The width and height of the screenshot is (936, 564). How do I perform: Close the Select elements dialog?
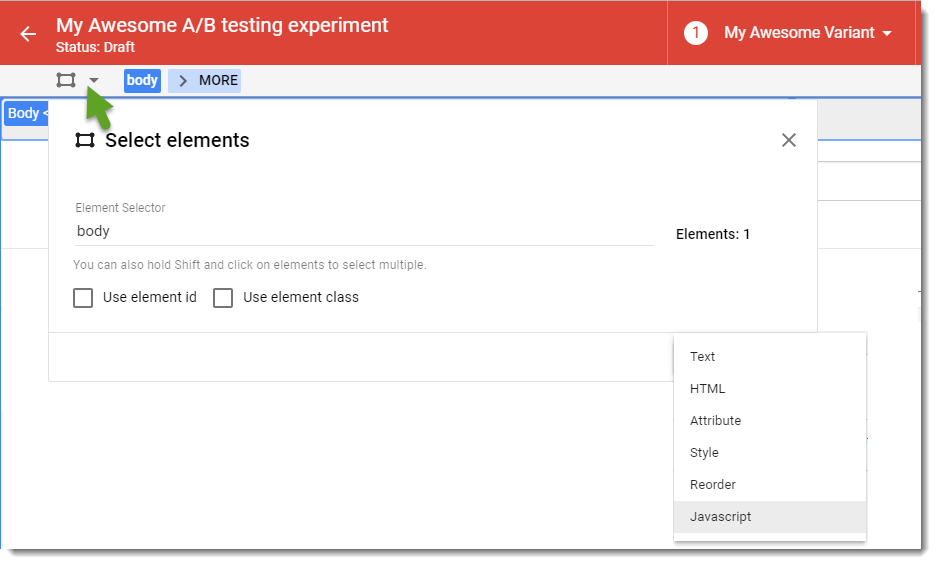(x=789, y=140)
